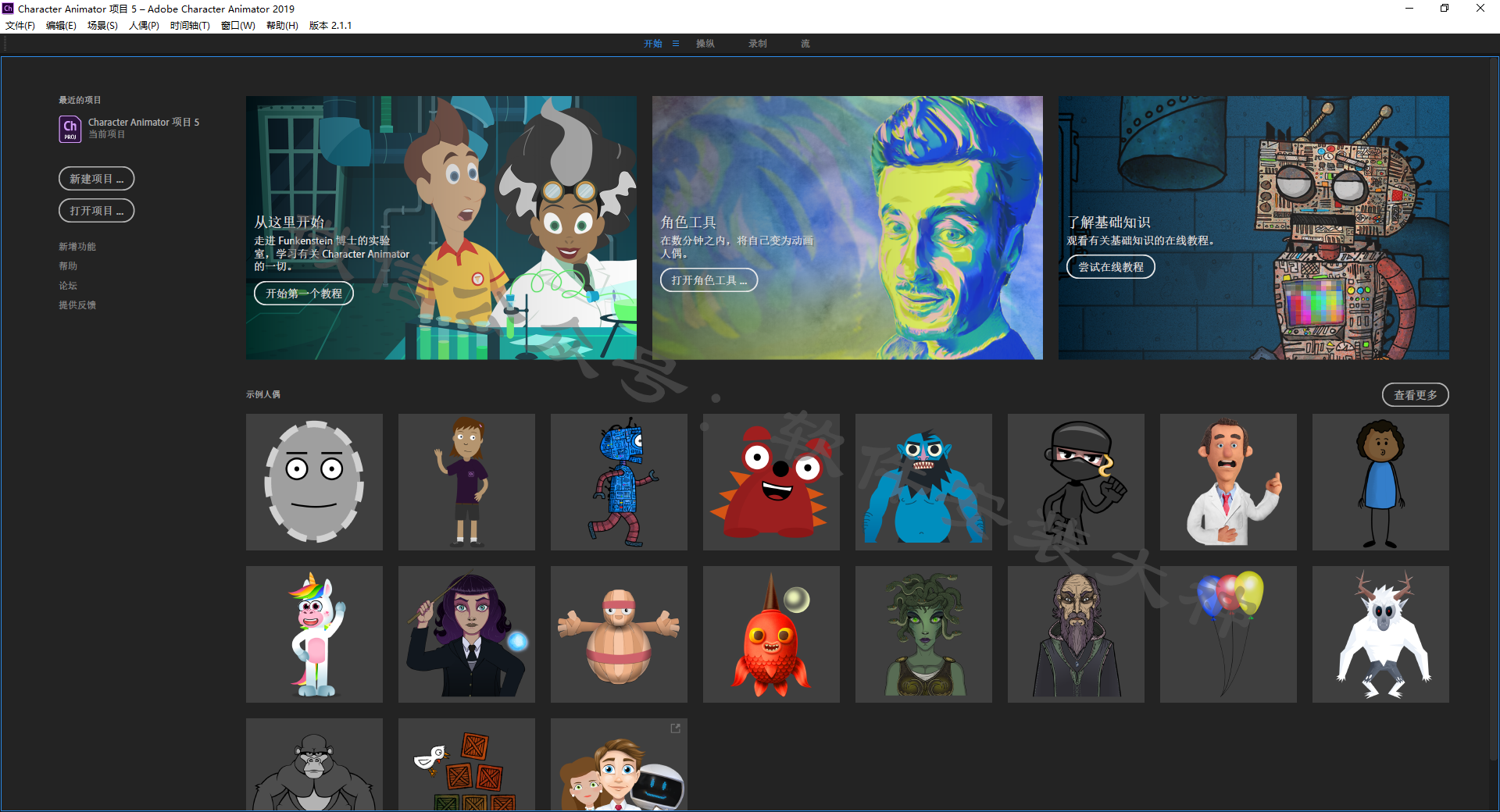The width and height of the screenshot is (1500, 812).
Task: Select the red spiky monster puppet
Action: coord(771,482)
